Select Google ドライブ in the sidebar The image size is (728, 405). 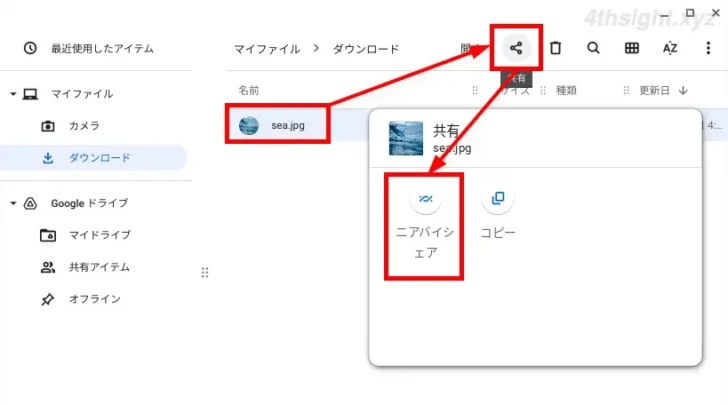click(x=89, y=203)
